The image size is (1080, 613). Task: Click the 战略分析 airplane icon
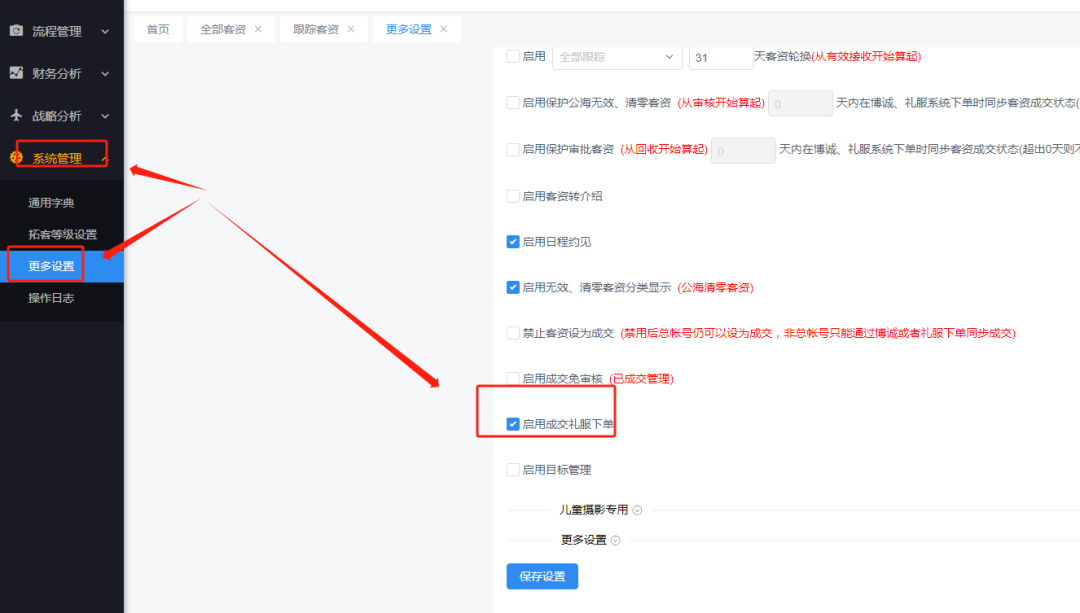[x=14, y=114]
